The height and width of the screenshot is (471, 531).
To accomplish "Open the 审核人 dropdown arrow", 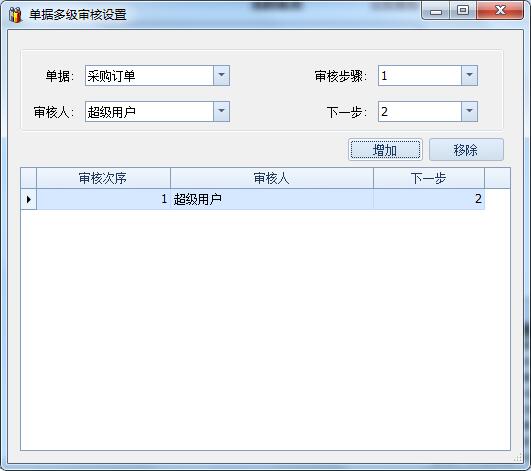I will coord(221,111).
